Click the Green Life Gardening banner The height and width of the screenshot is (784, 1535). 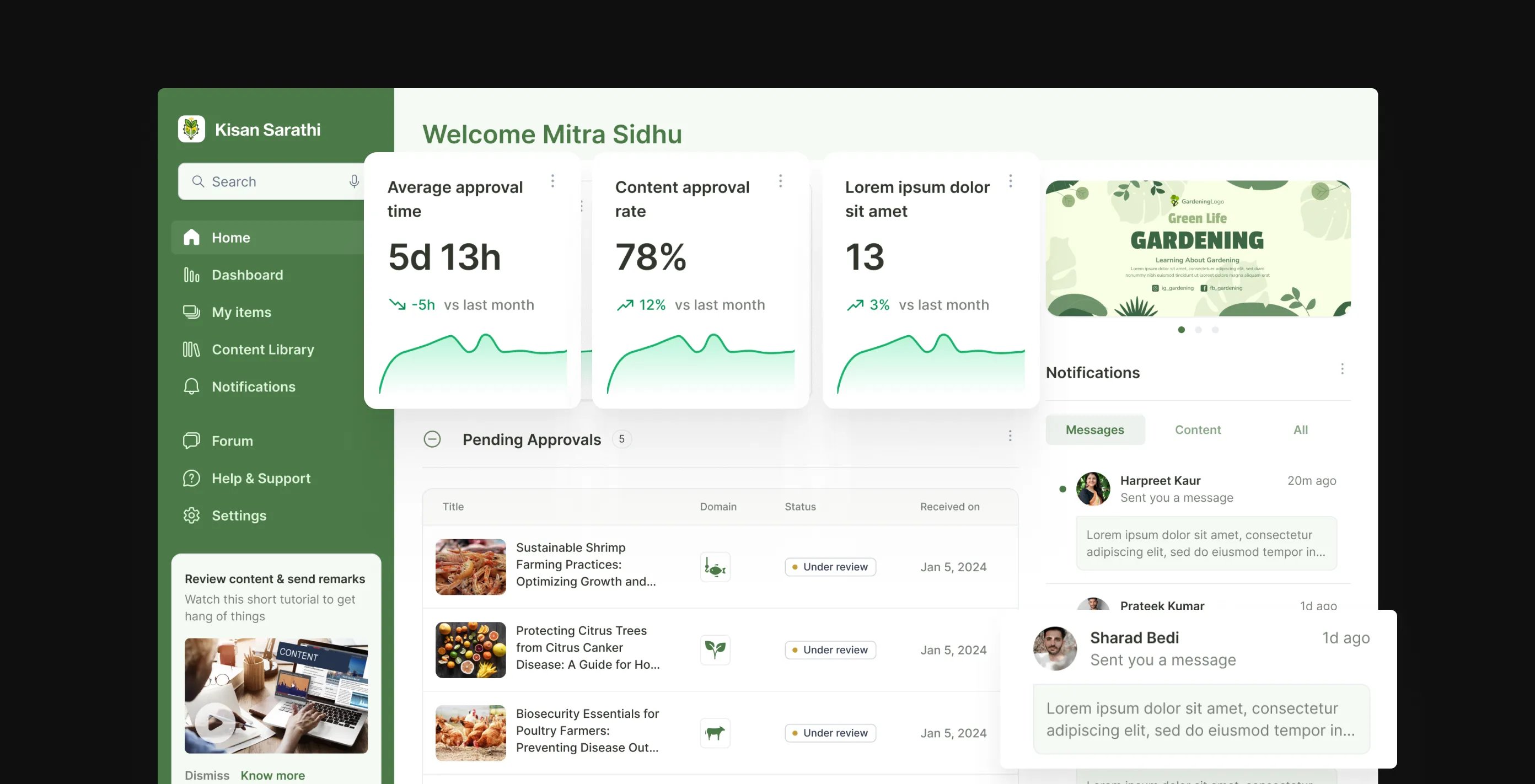click(1198, 249)
